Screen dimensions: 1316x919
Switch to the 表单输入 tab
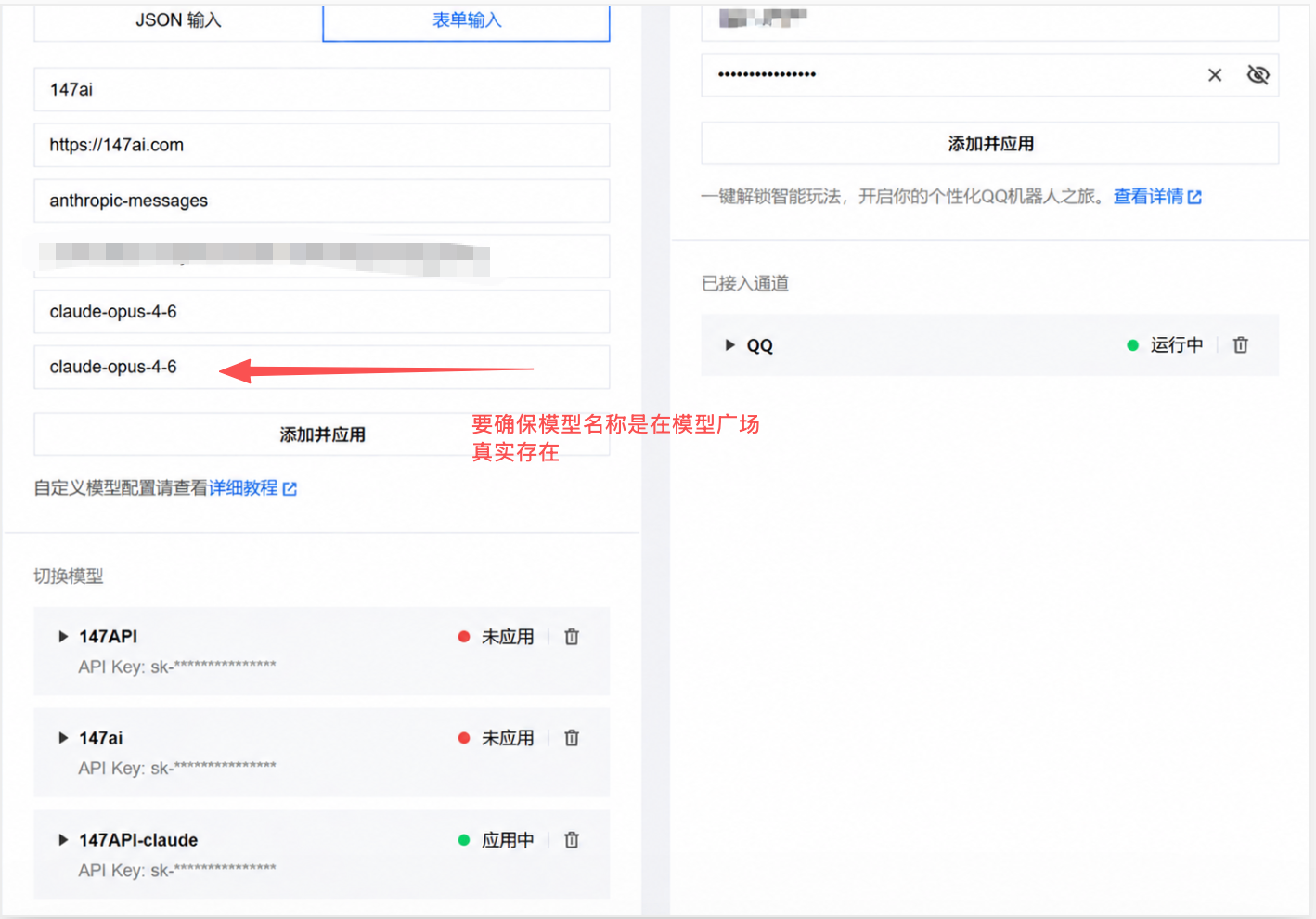click(x=467, y=20)
